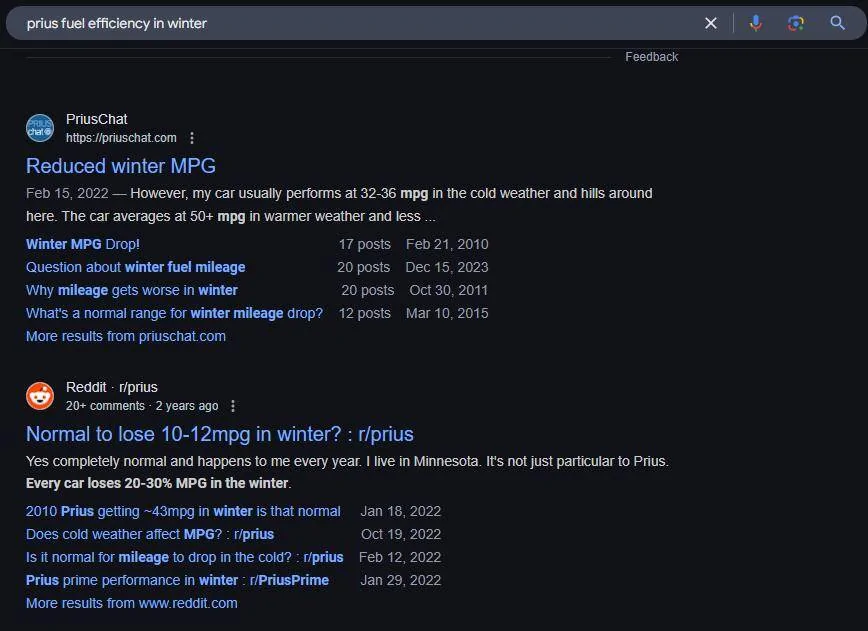Click the 'Mar 10, 2015' date
This screenshot has height=631, width=868.
point(447,313)
